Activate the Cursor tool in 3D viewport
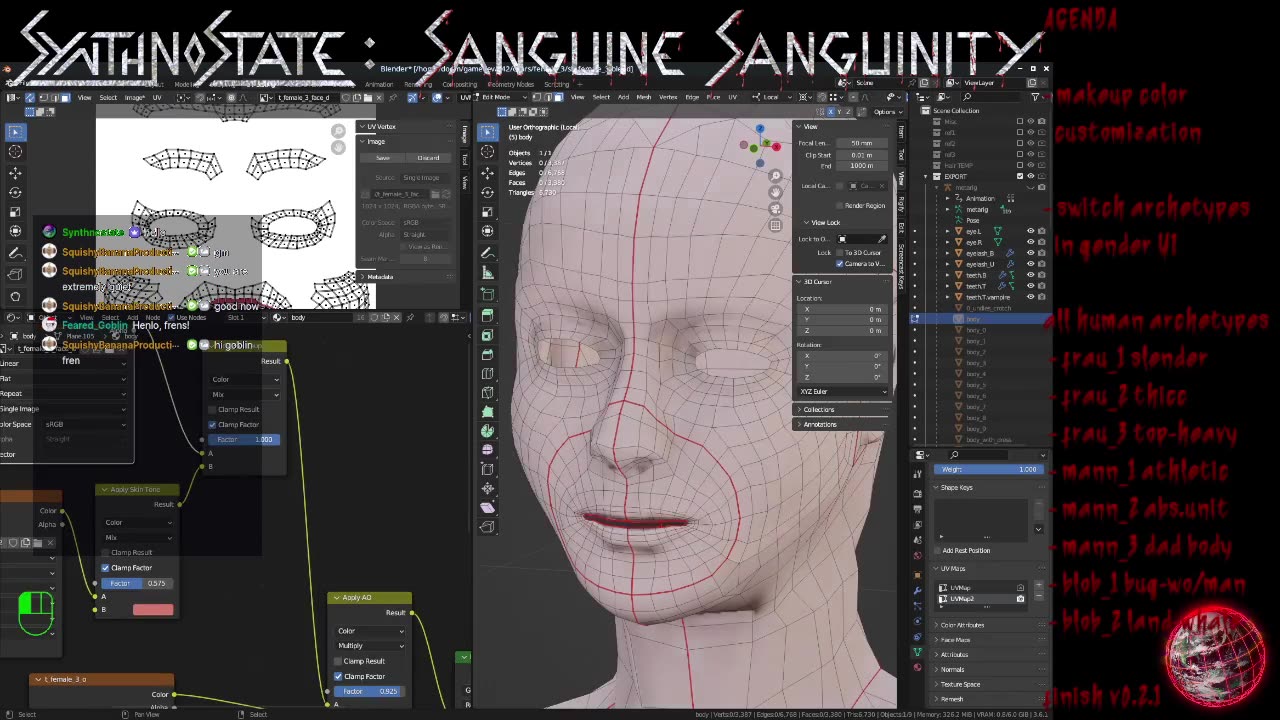This screenshot has width=1280, height=720. (x=487, y=152)
